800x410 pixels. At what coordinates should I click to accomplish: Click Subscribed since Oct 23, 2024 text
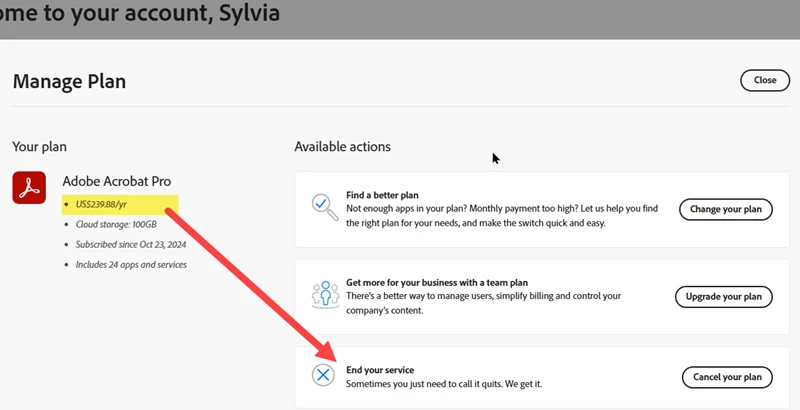click(131, 245)
